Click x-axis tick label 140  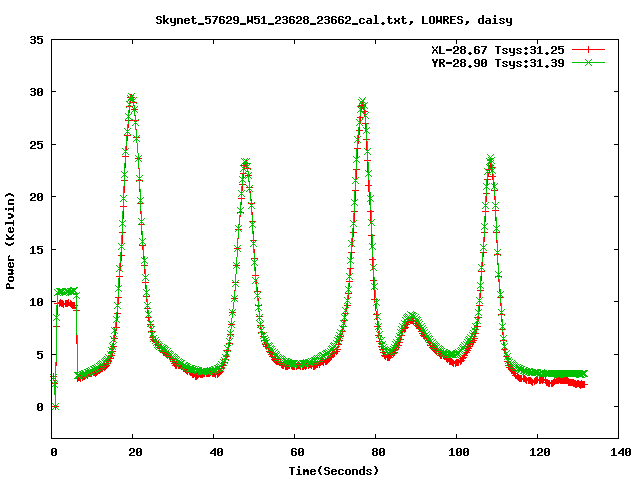coord(621,452)
